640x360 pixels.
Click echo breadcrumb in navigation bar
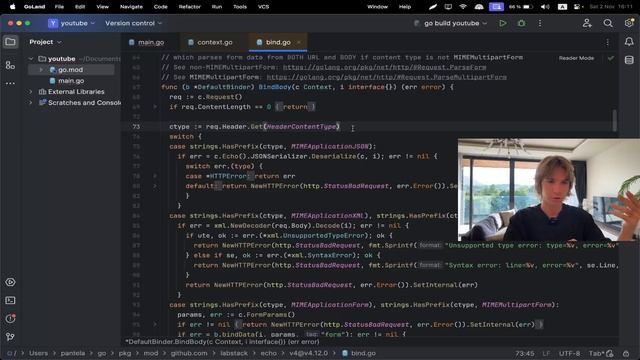click(268, 353)
